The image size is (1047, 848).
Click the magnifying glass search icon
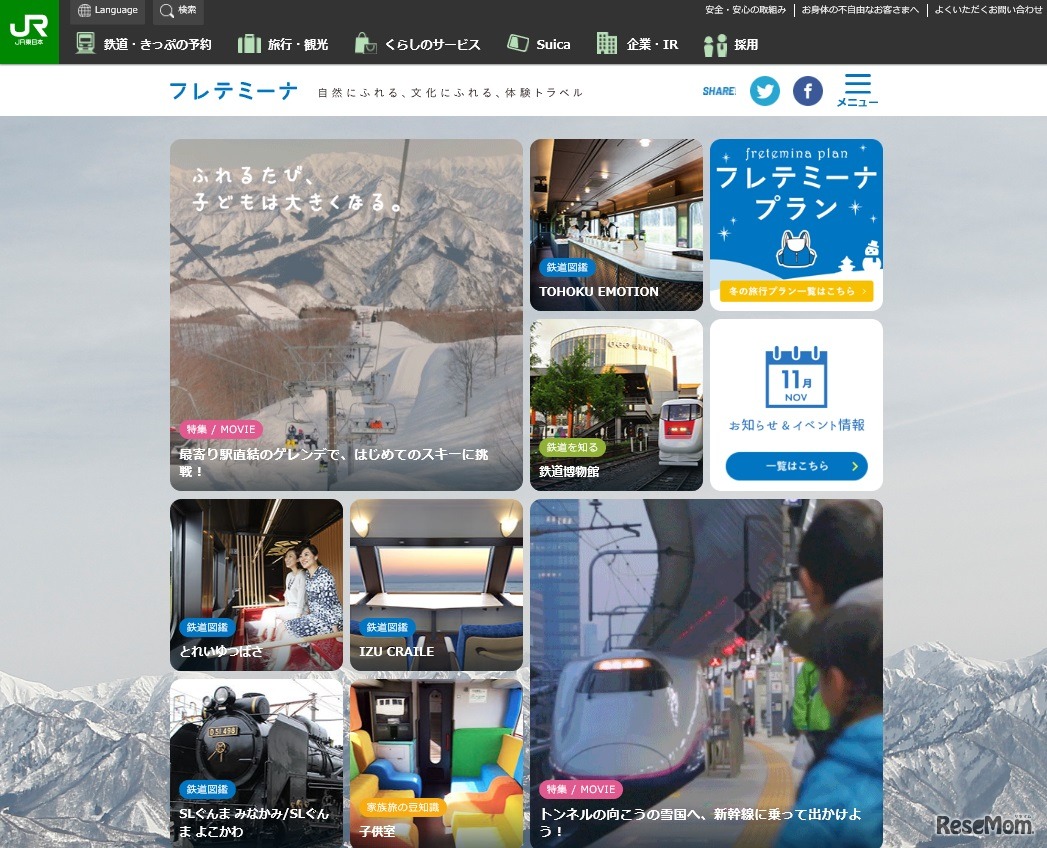167,11
